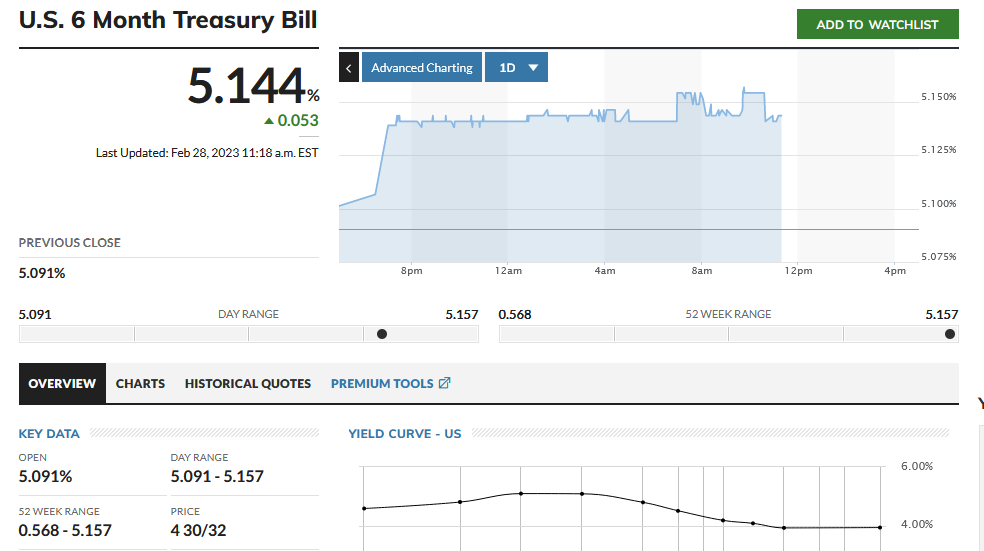The height and width of the screenshot is (551, 984).
Task: Select the Overview tab
Action: 62,383
